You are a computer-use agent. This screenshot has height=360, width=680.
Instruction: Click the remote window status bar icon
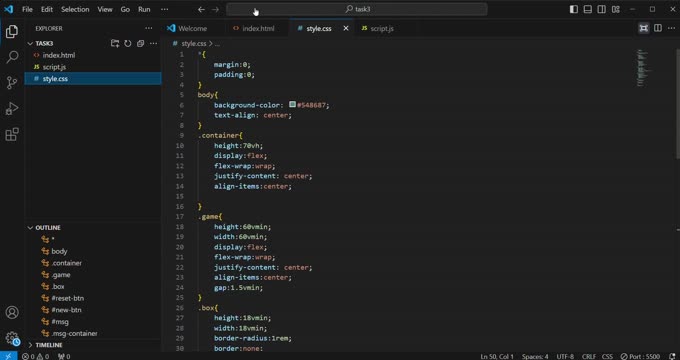[x=8, y=356]
